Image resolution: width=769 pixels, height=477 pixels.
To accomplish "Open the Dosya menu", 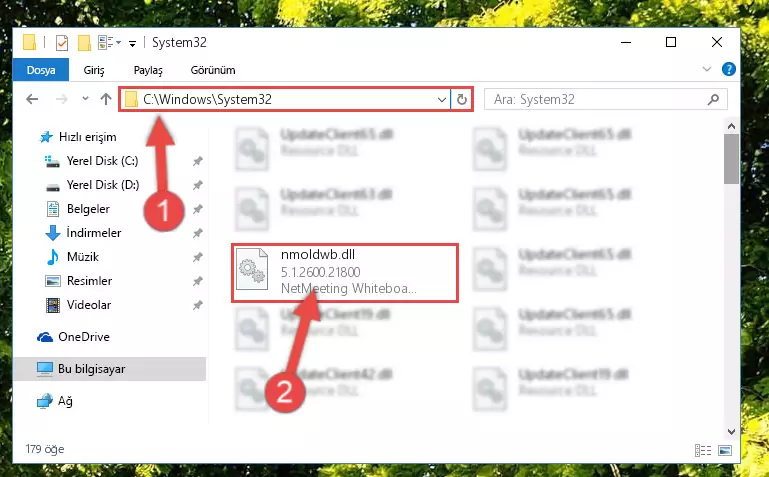I will [41, 70].
